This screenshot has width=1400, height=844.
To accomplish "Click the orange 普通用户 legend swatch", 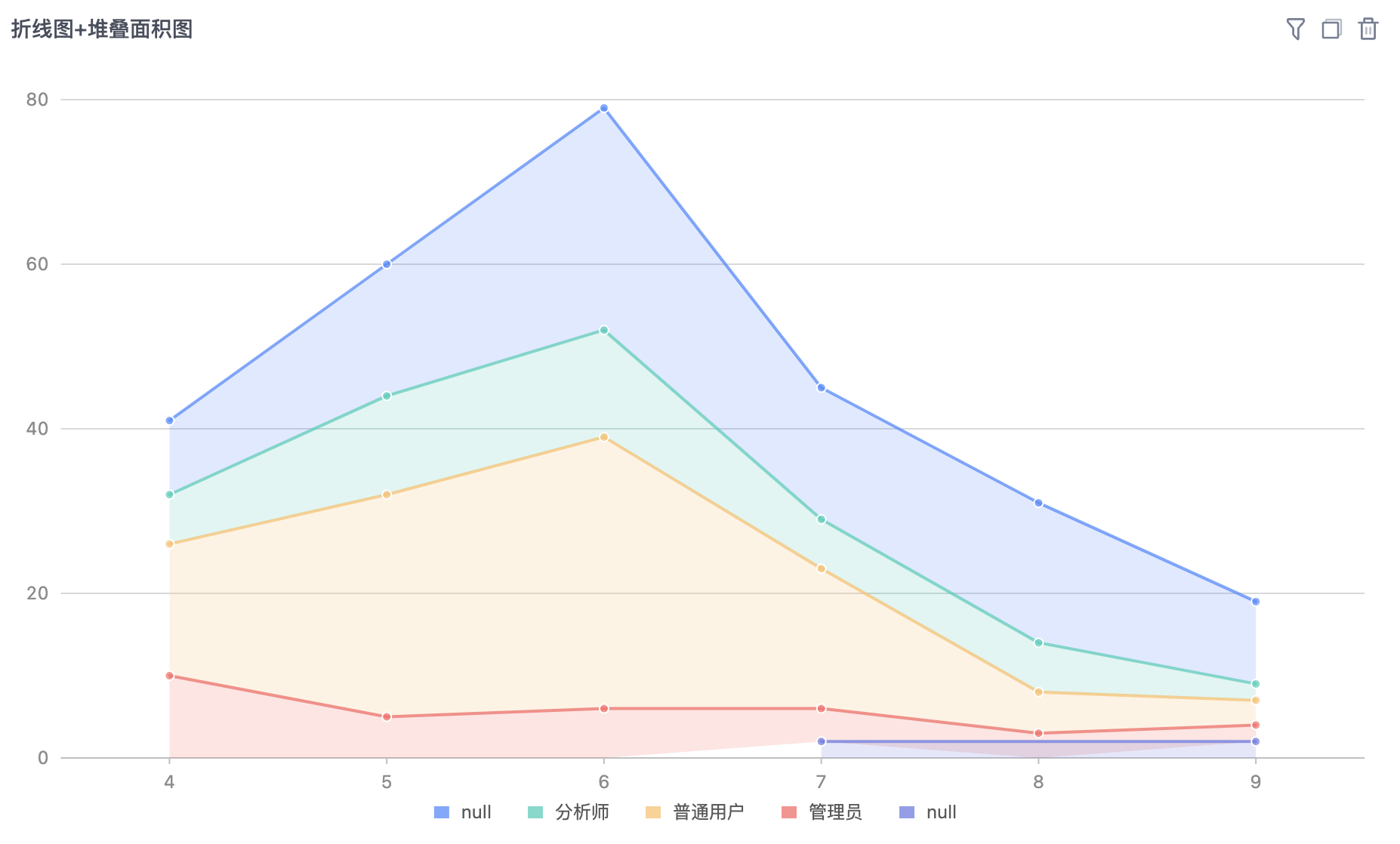I will pos(653,812).
